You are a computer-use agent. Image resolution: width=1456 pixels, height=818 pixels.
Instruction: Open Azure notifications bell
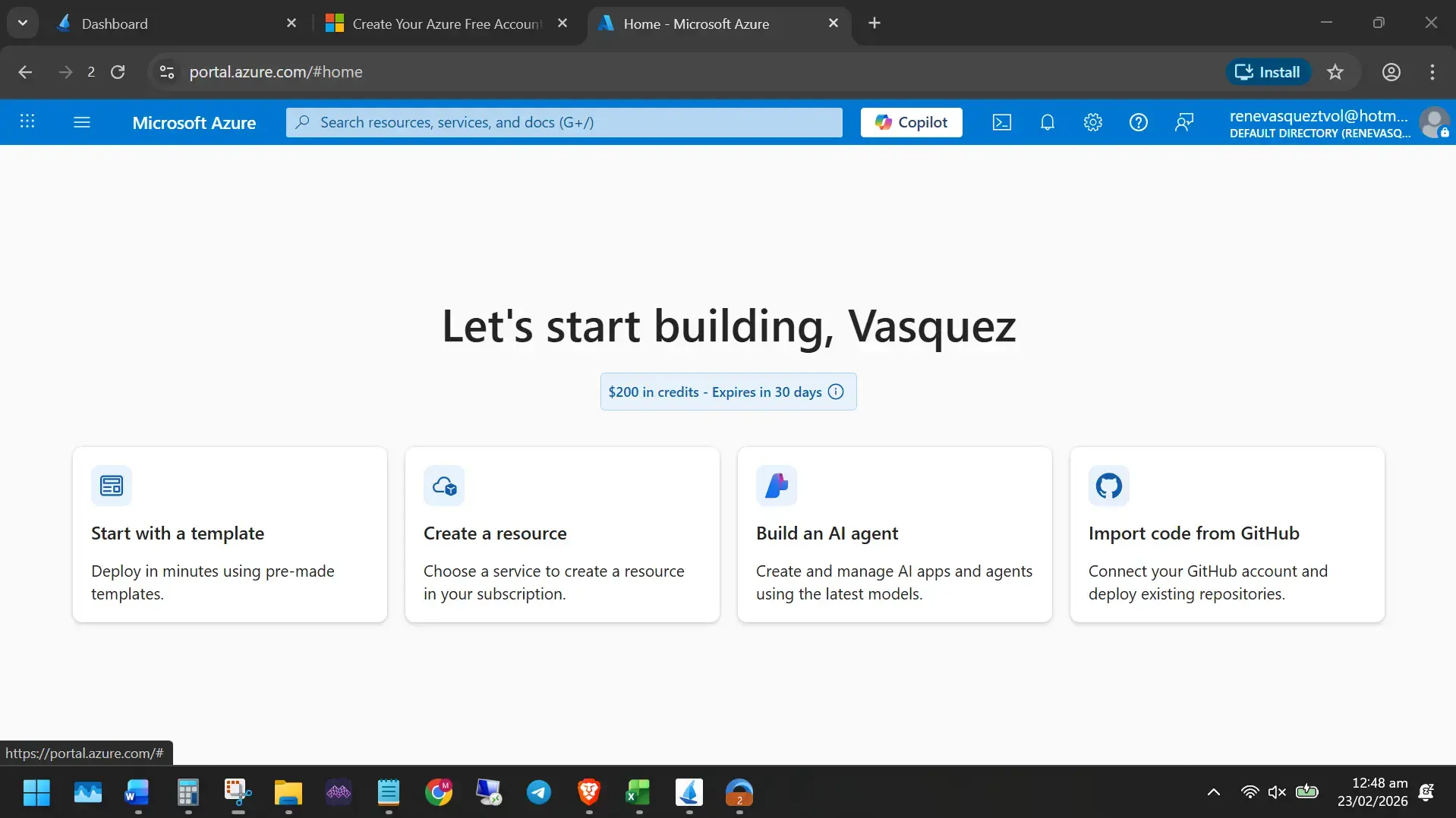click(1048, 122)
